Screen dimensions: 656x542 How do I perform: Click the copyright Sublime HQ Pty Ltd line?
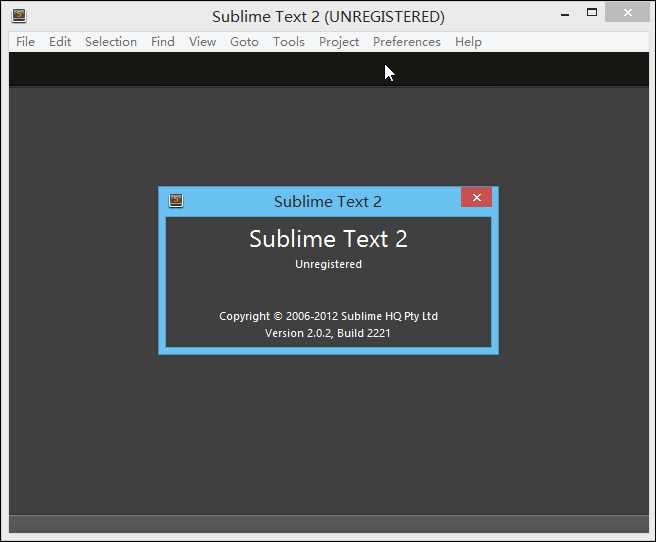pyautogui.click(x=328, y=316)
